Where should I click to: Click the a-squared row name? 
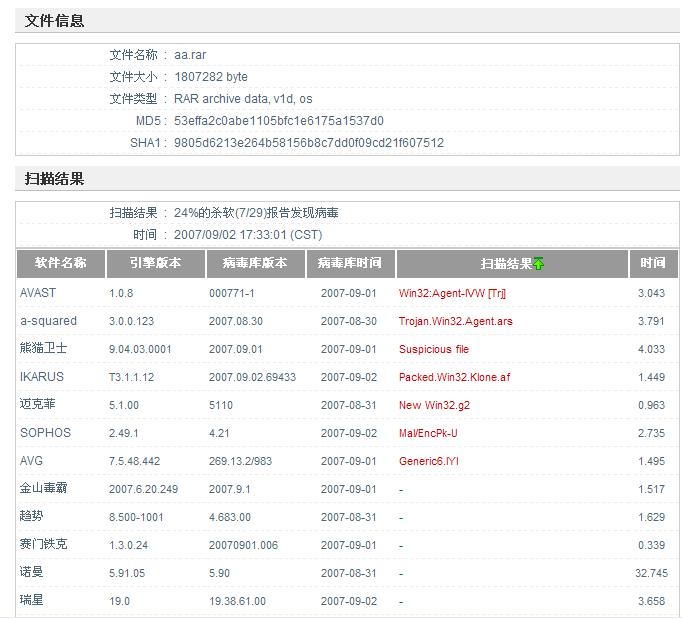point(48,321)
